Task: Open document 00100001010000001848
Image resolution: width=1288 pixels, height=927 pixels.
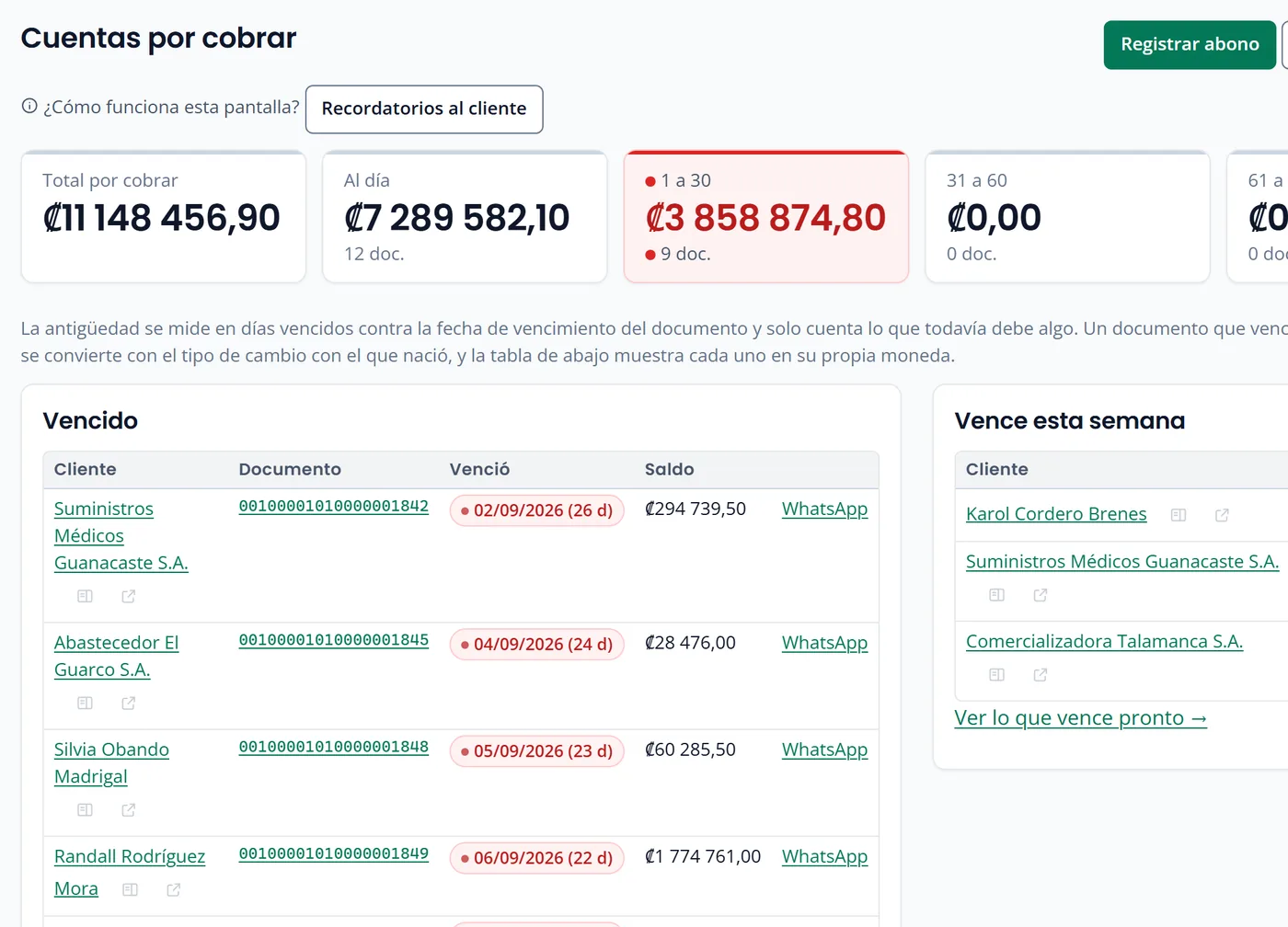Action: [x=333, y=747]
